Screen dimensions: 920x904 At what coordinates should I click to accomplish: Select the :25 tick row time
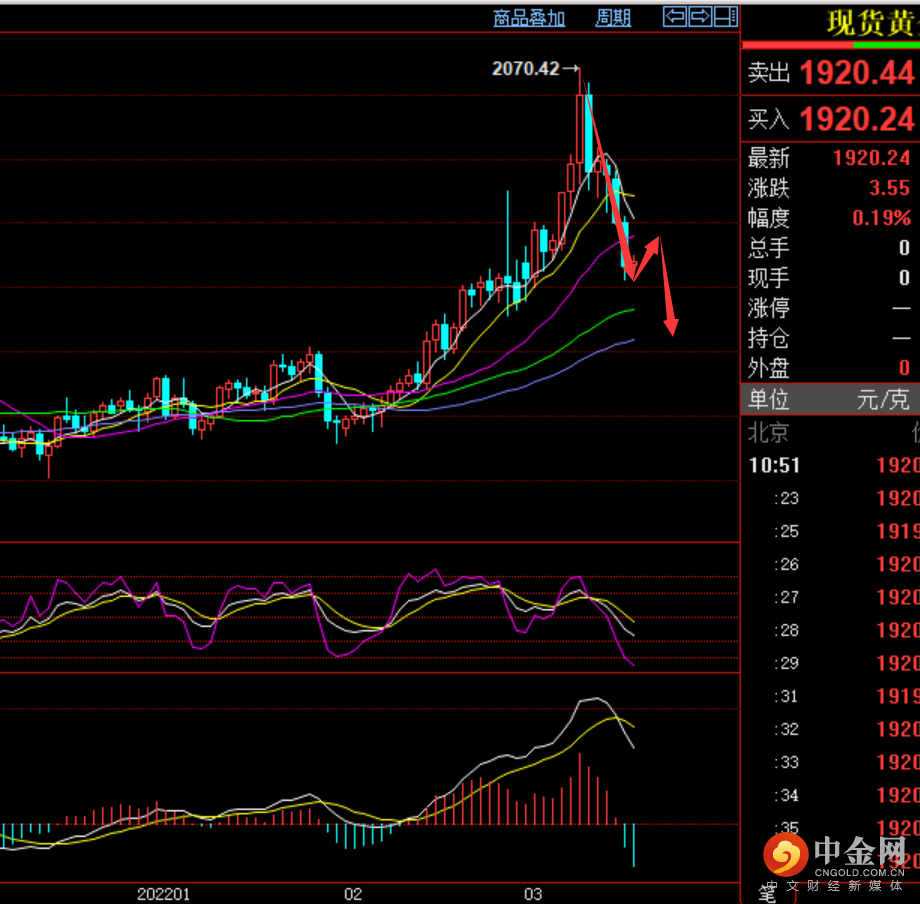coord(786,531)
